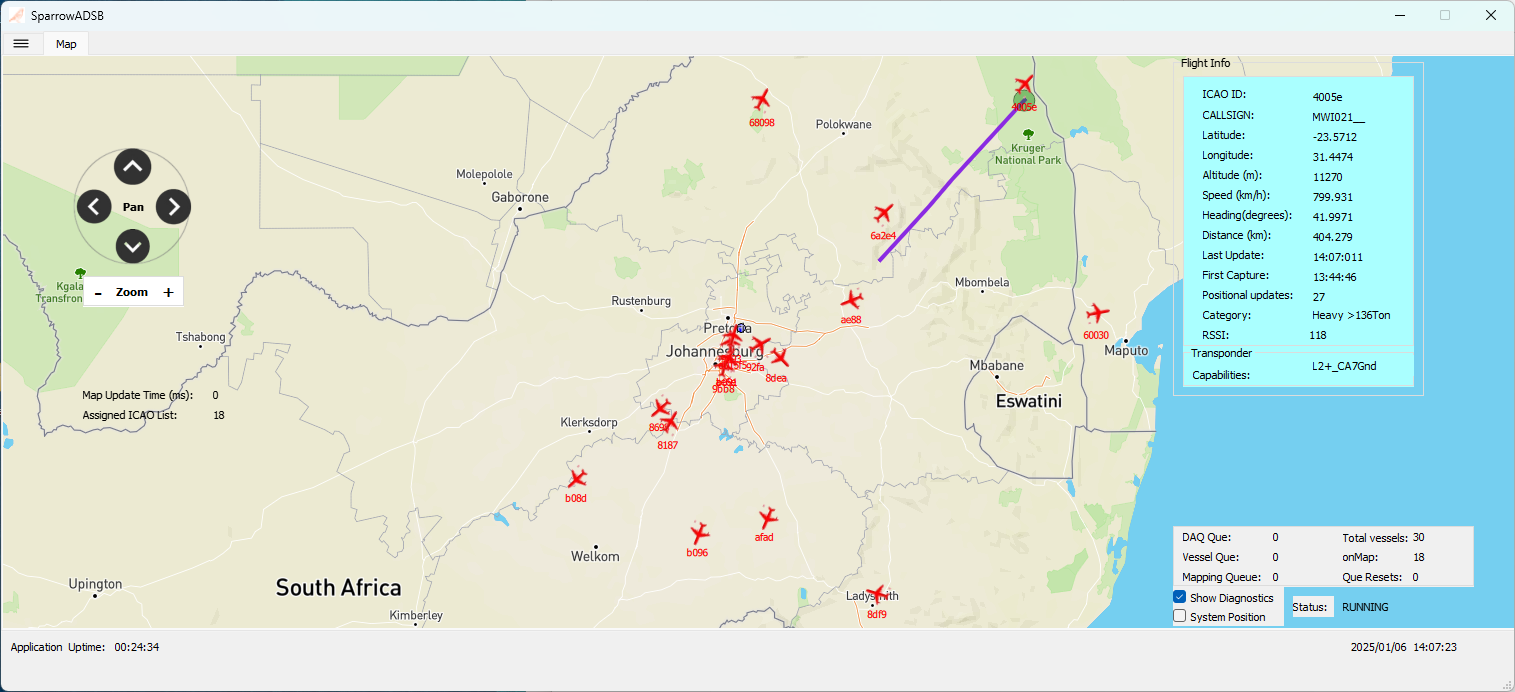Select aircraft 60030 near Maputo
1515x692 pixels.
click(1098, 313)
